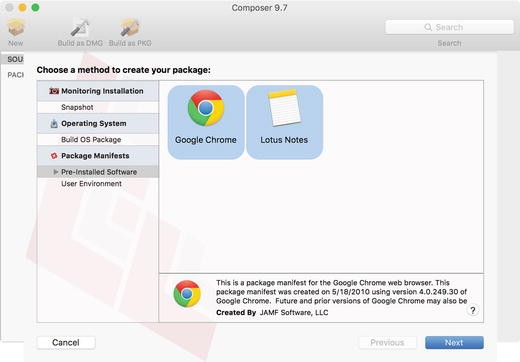520x362 pixels.
Task: Select Pre-Installed Software item
Action: click(98, 172)
